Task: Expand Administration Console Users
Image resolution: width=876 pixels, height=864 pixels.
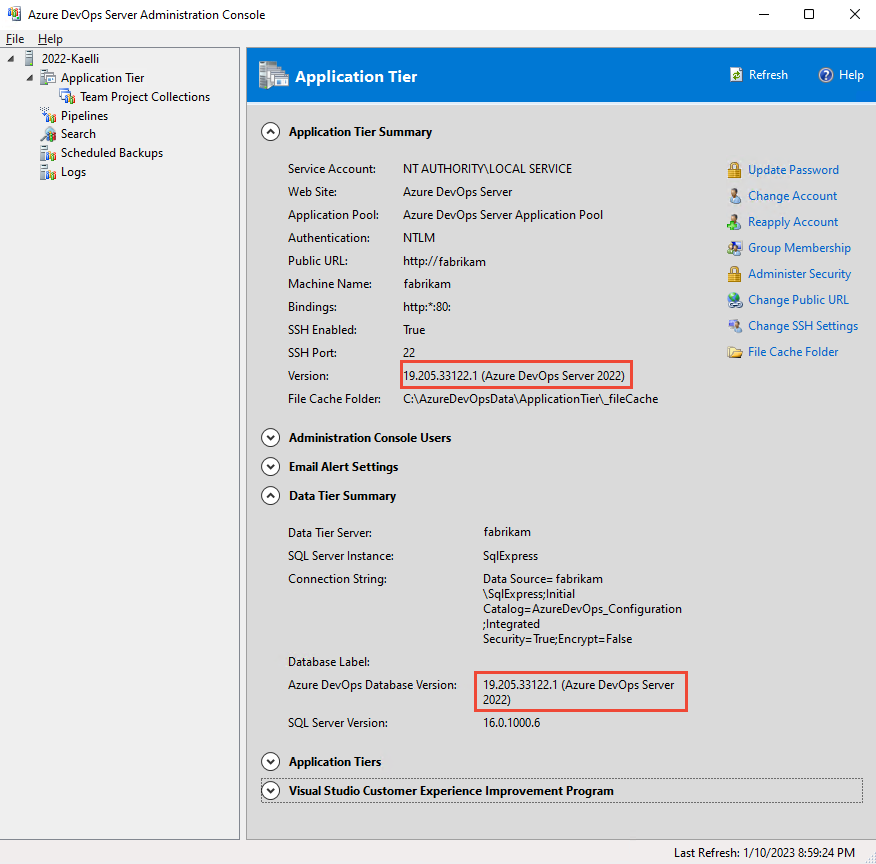Action: pos(270,437)
